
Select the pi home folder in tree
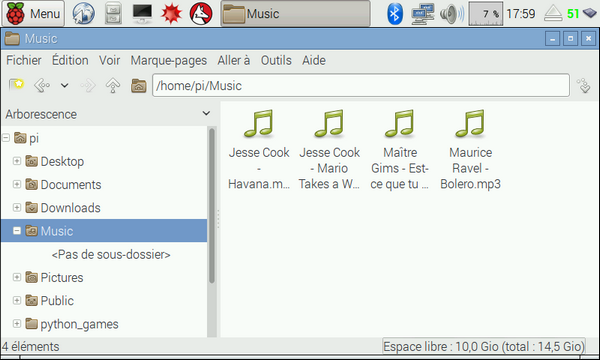coord(27,138)
